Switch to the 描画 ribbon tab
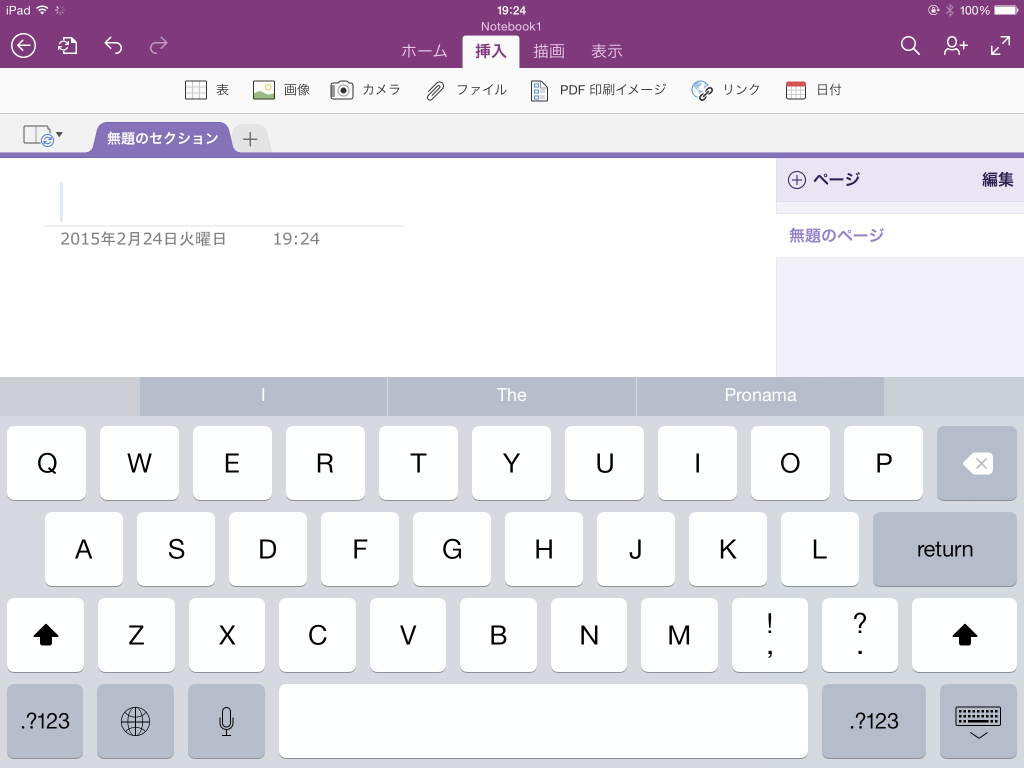The width and height of the screenshot is (1024, 768). tap(548, 50)
